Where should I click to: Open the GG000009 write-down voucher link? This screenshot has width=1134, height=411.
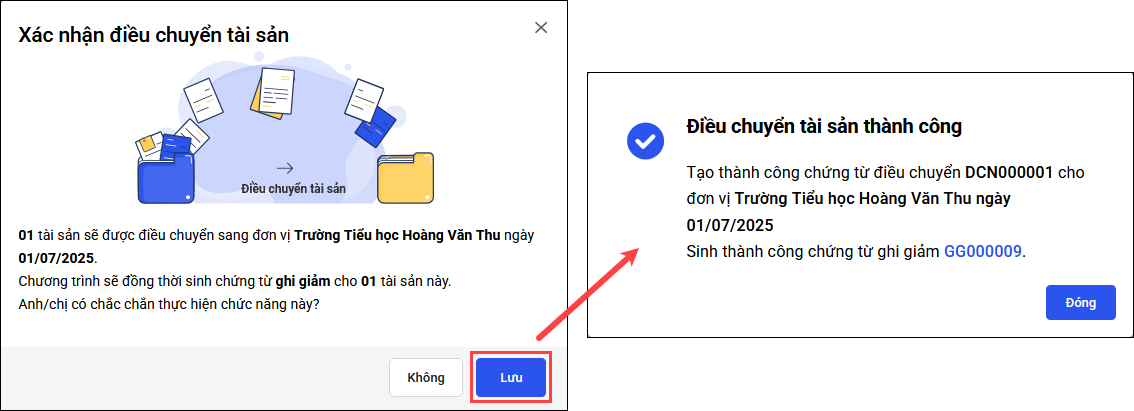point(983,251)
